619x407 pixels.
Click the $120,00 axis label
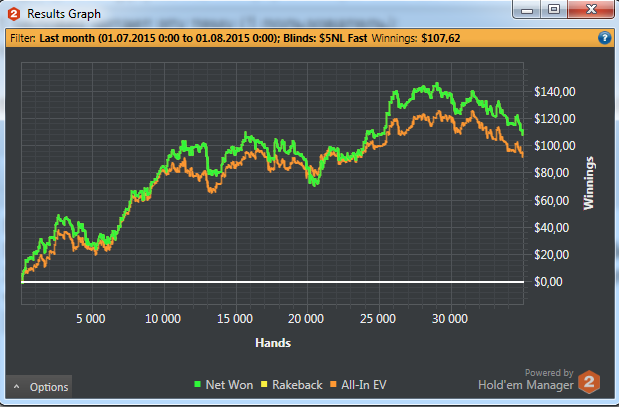pos(555,118)
